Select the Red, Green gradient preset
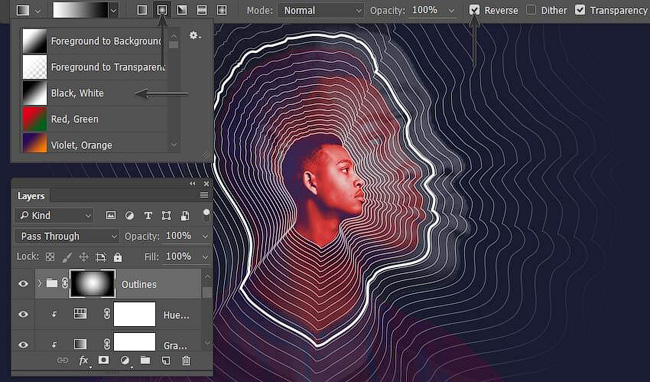 pos(95,119)
